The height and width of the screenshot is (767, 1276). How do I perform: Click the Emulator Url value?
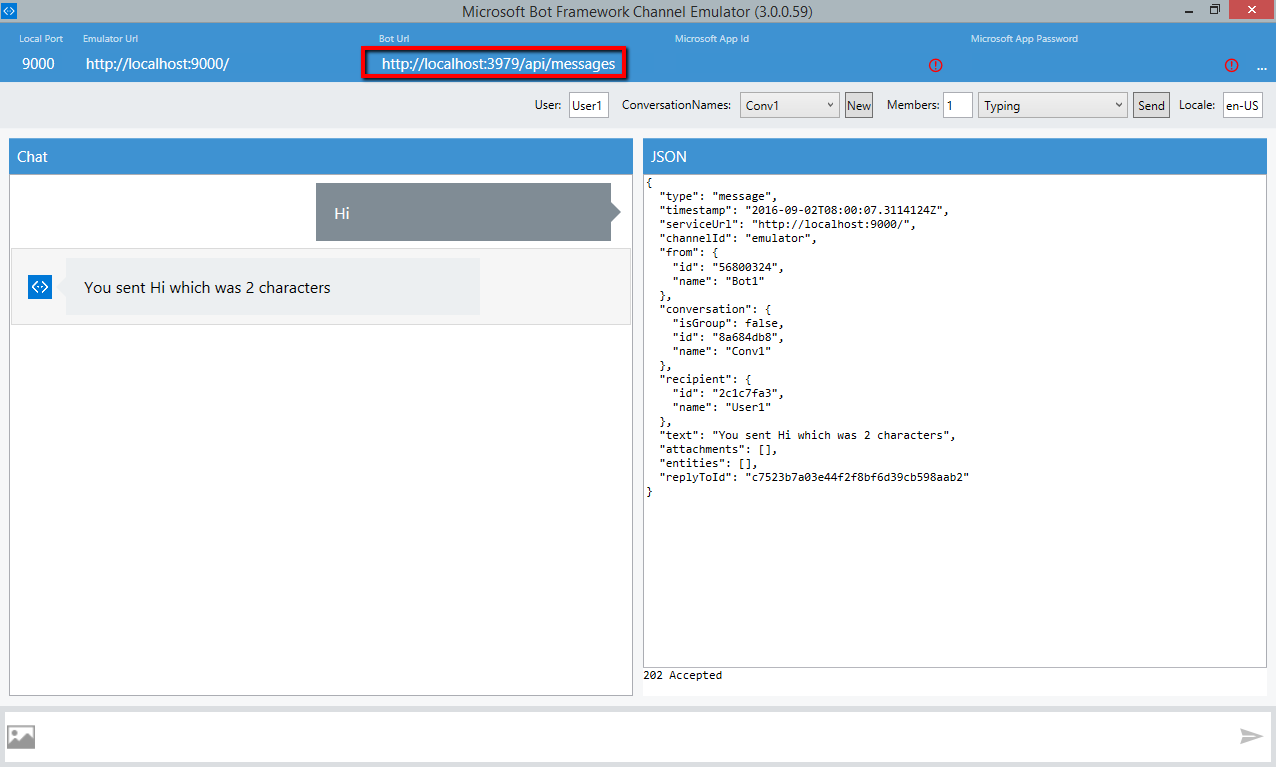coord(157,64)
